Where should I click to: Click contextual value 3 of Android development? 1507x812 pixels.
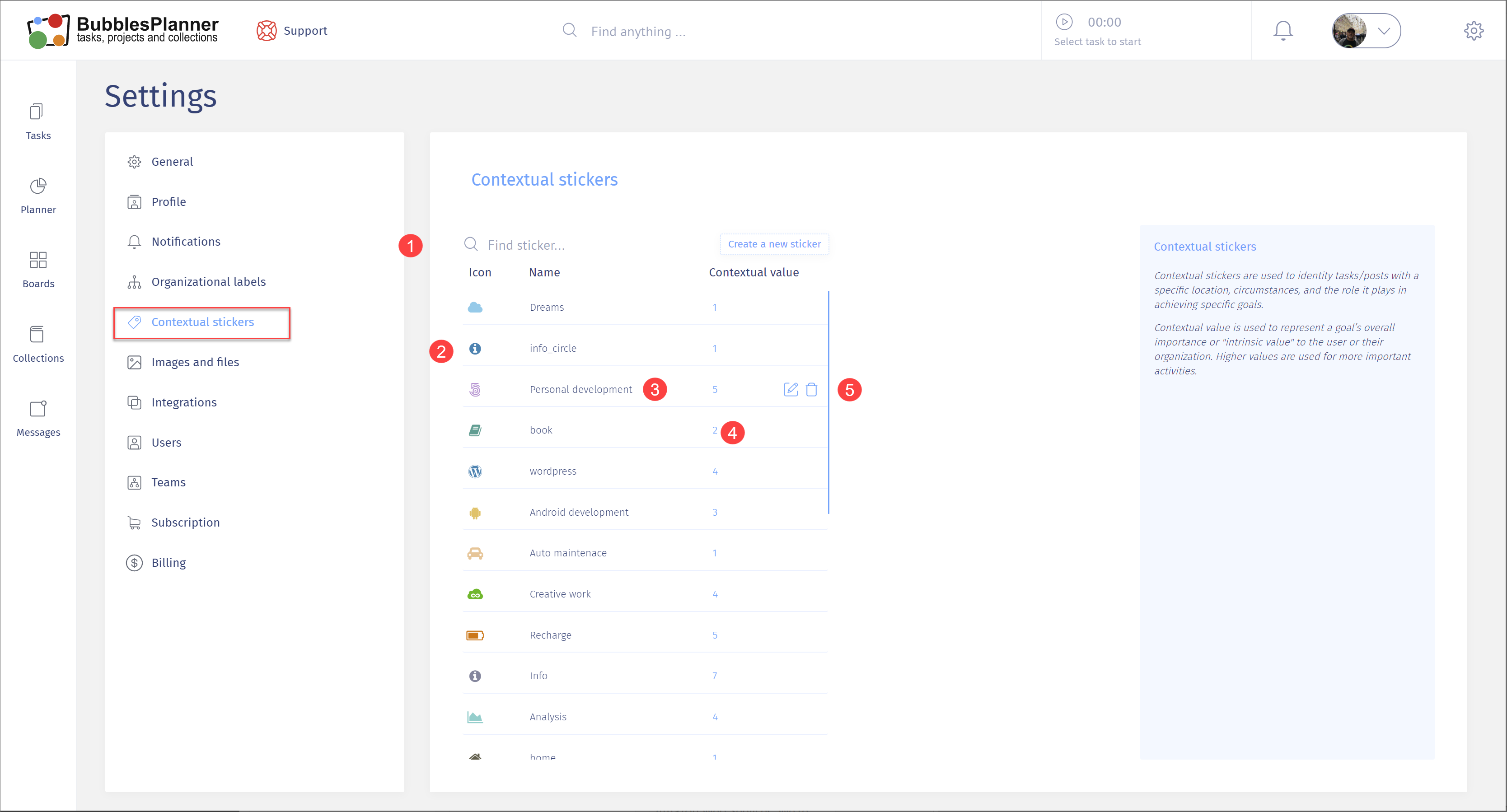(714, 513)
